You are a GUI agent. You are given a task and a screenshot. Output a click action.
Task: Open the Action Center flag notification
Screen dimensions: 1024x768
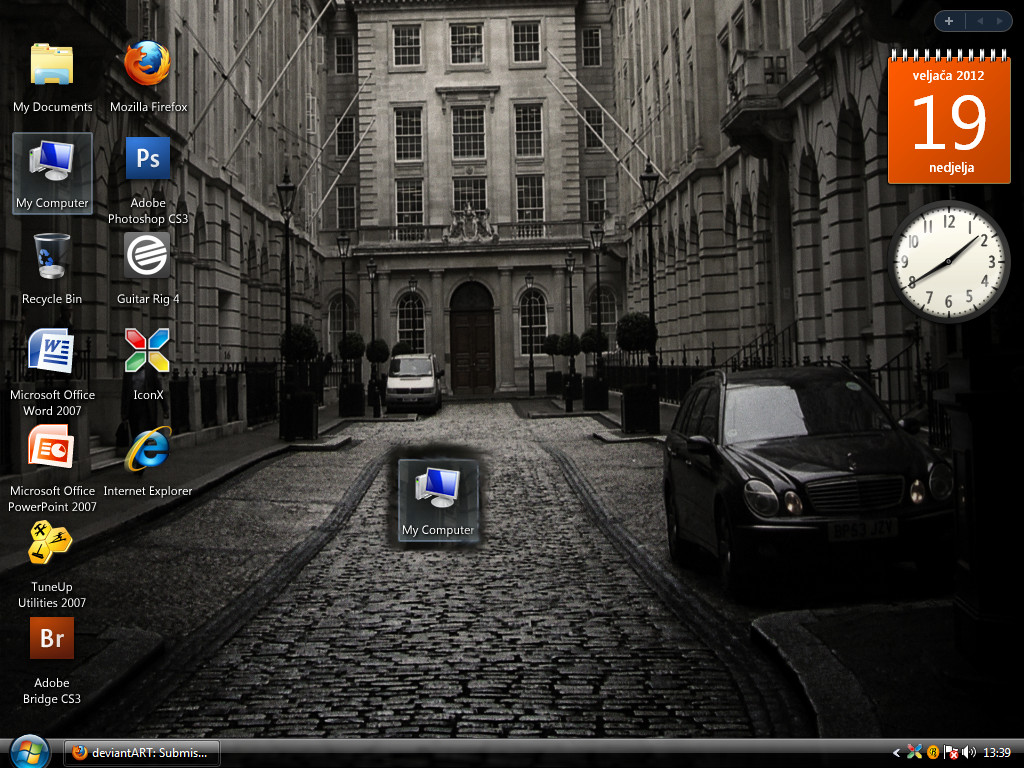tap(951, 753)
